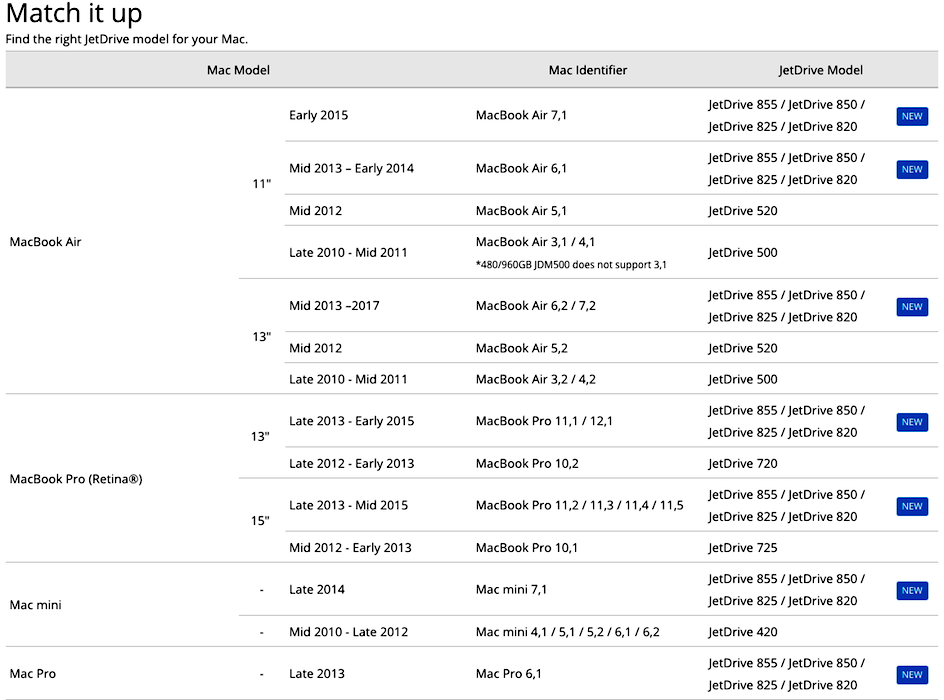Click the Late 2013 - Mid 2015 cell
This screenshot has height=700, width=944.
point(349,505)
